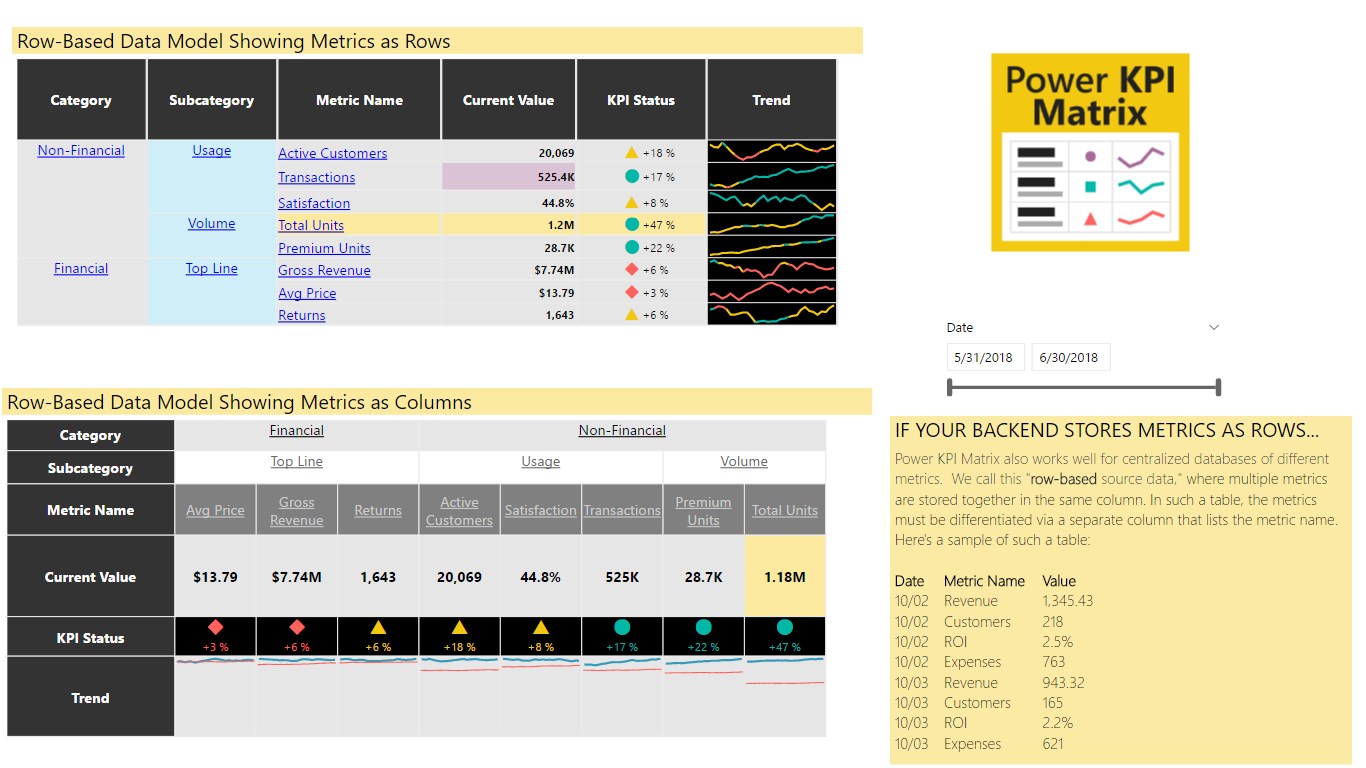Screen dimensions: 1366x768
Task: Select the $7.74M value in rows table
Action: click(554, 270)
